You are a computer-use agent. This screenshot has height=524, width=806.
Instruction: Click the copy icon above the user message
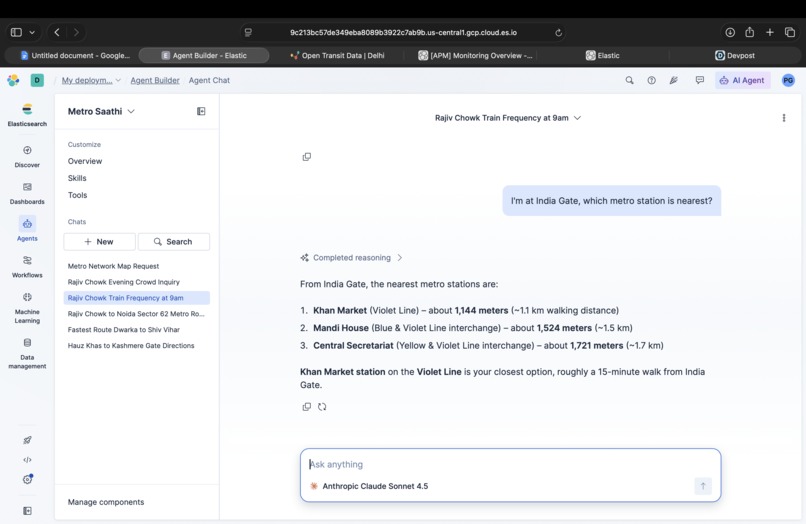(306, 157)
